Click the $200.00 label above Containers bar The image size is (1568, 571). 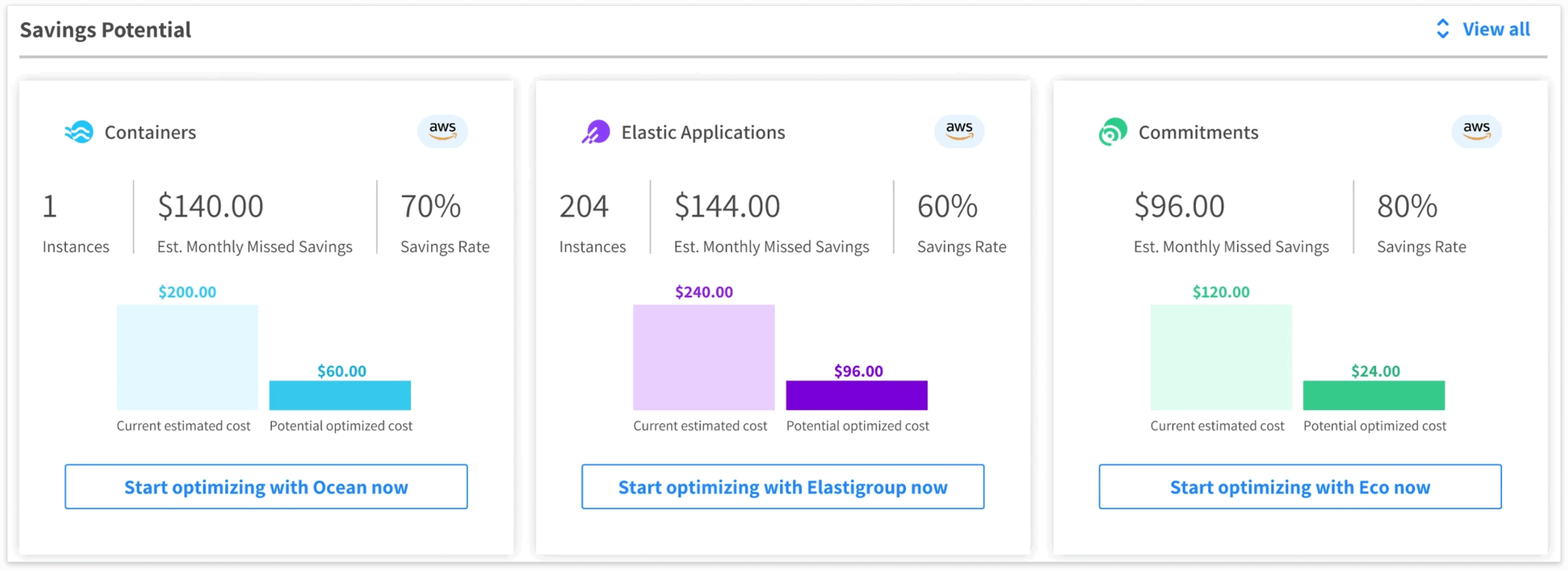pyautogui.click(x=187, y=292)
